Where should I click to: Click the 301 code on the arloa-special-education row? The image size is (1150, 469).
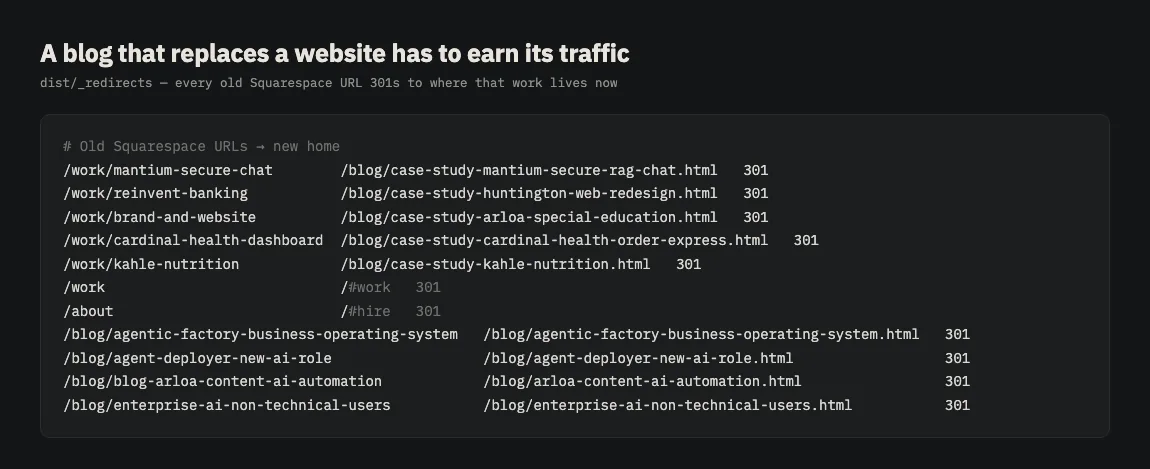755,217
